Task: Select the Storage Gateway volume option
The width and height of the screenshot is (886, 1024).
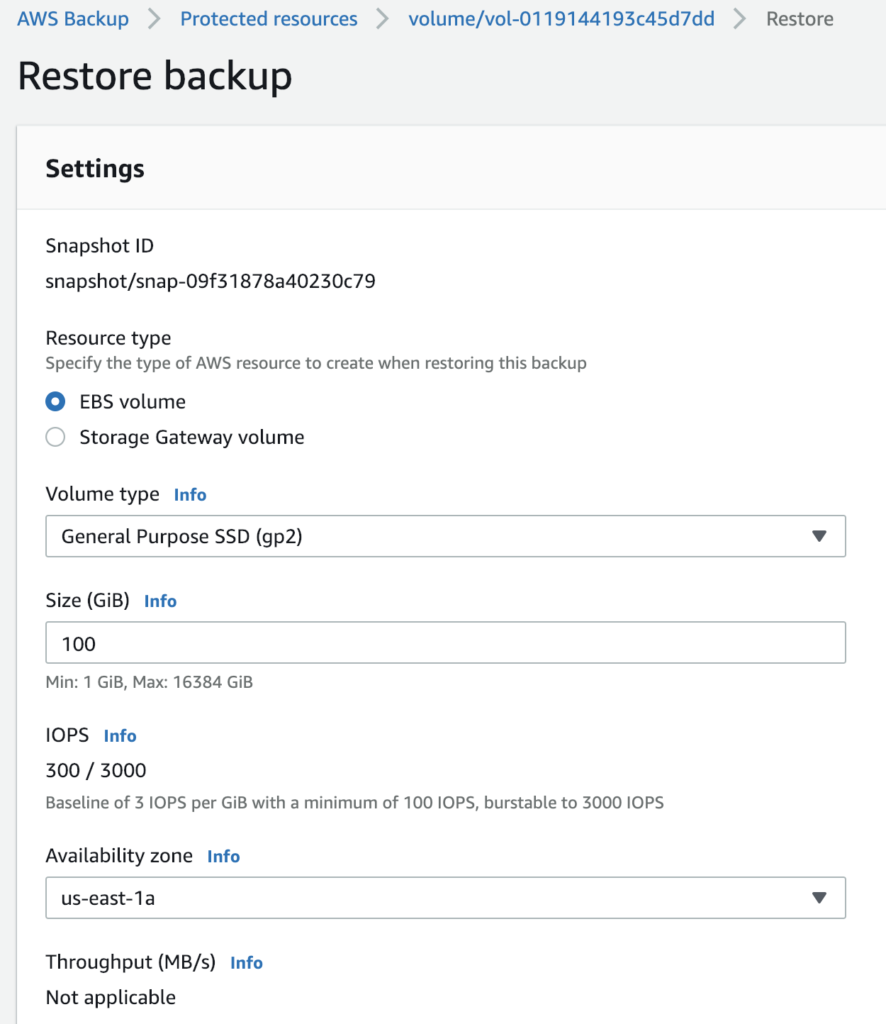Action: pos(56,437)
